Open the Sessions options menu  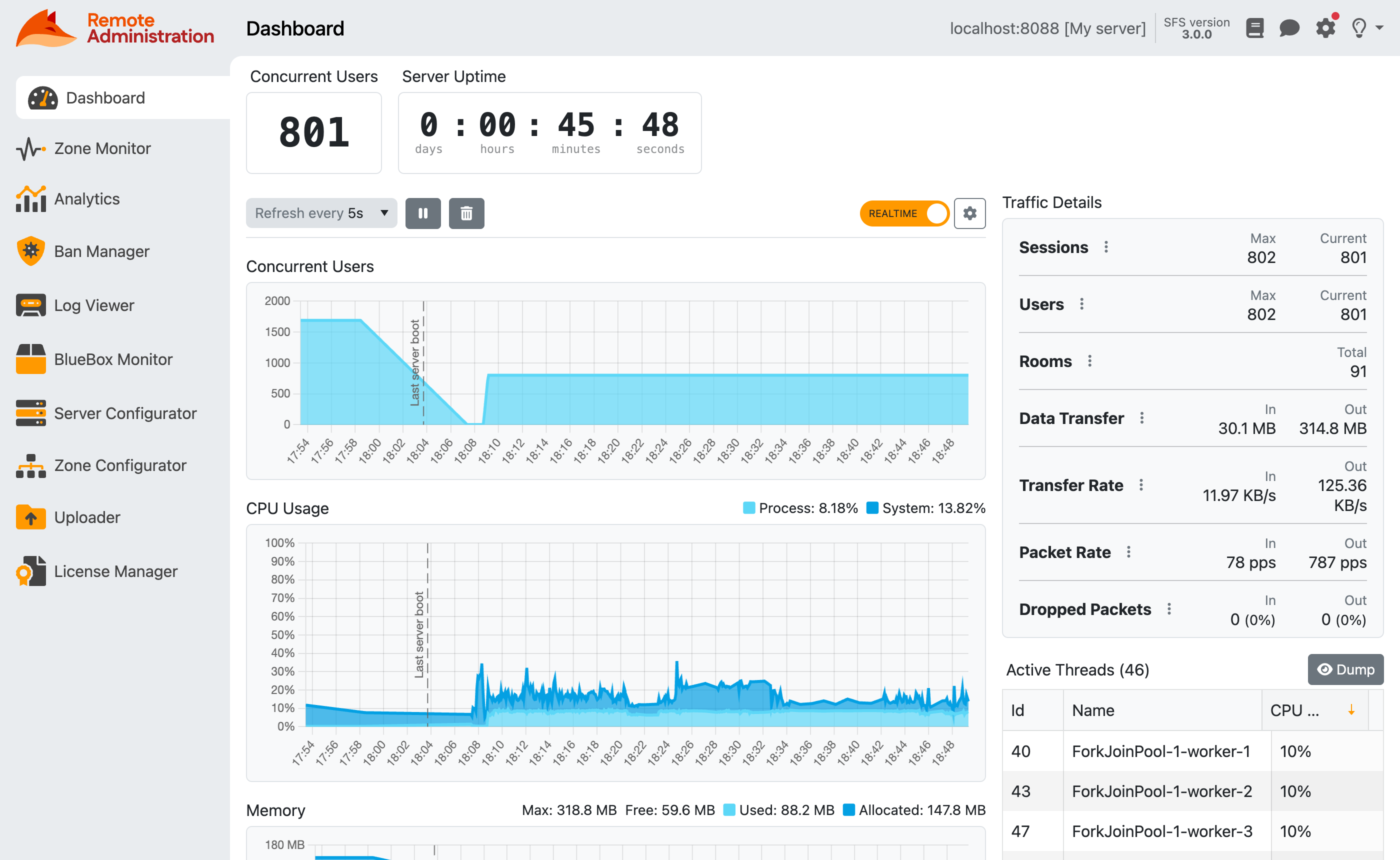click(x=1106, y=247)
